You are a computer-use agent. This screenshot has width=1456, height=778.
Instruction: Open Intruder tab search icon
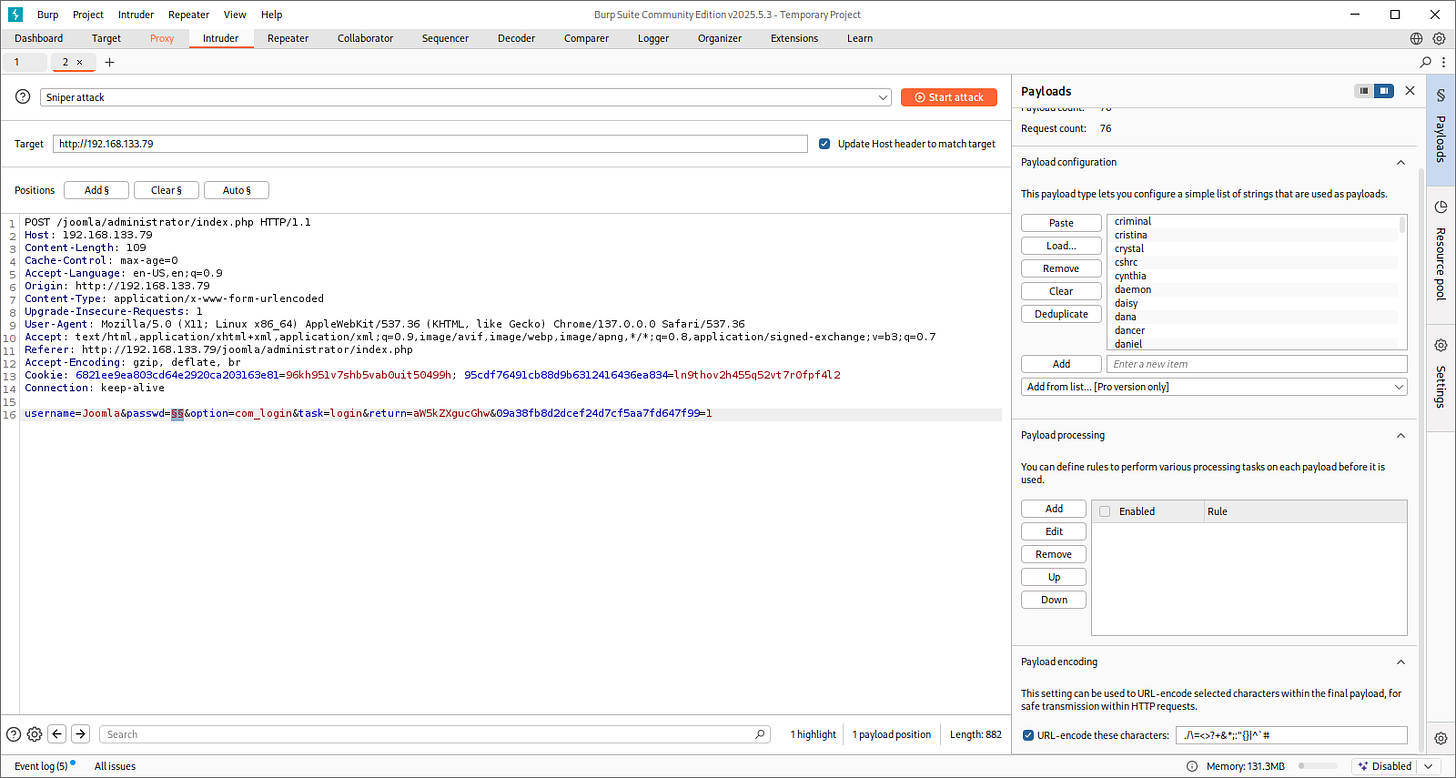coord(1427,62)
